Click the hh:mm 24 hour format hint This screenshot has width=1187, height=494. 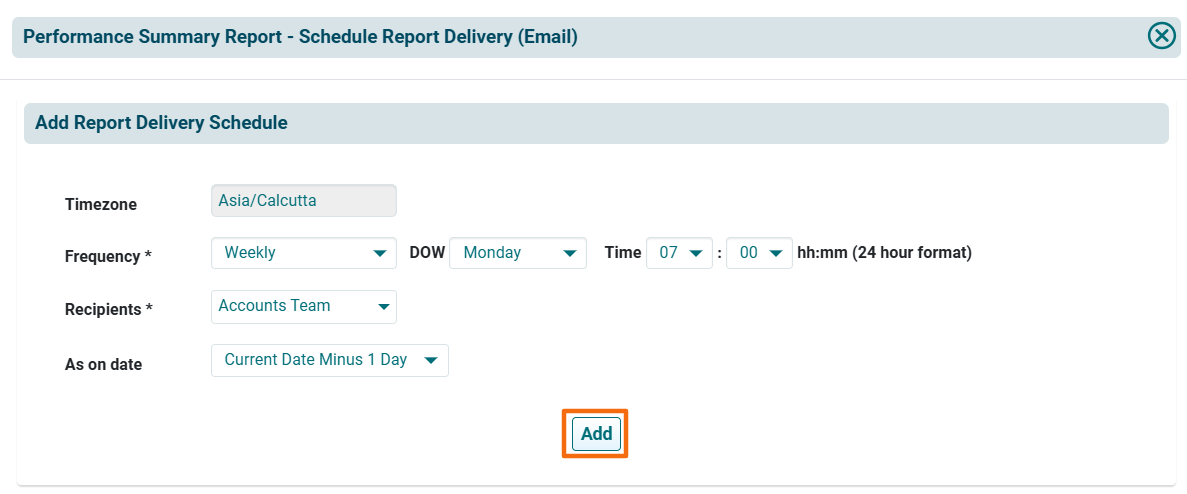pos(884,253)
